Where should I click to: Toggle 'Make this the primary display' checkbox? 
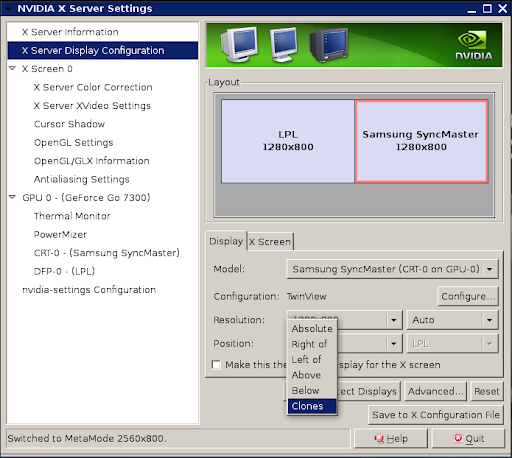(216, 365)
